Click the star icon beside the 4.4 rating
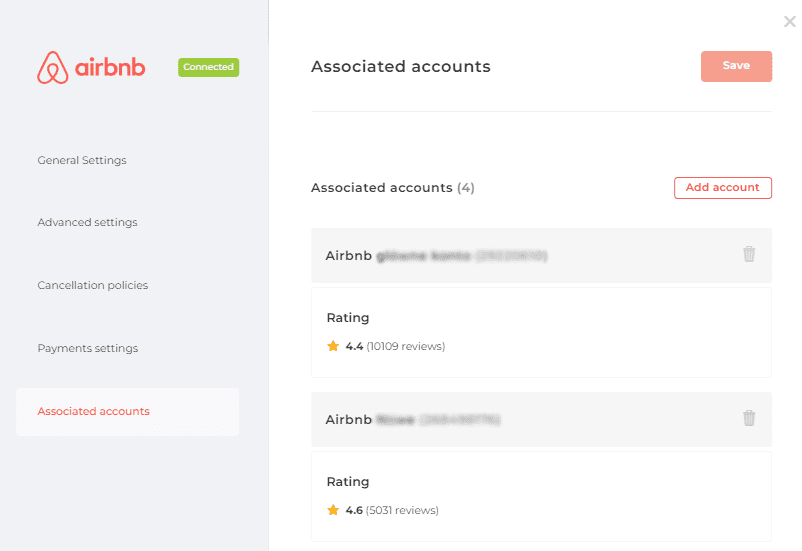Viewport: 802px width, 551px height. 333,346
